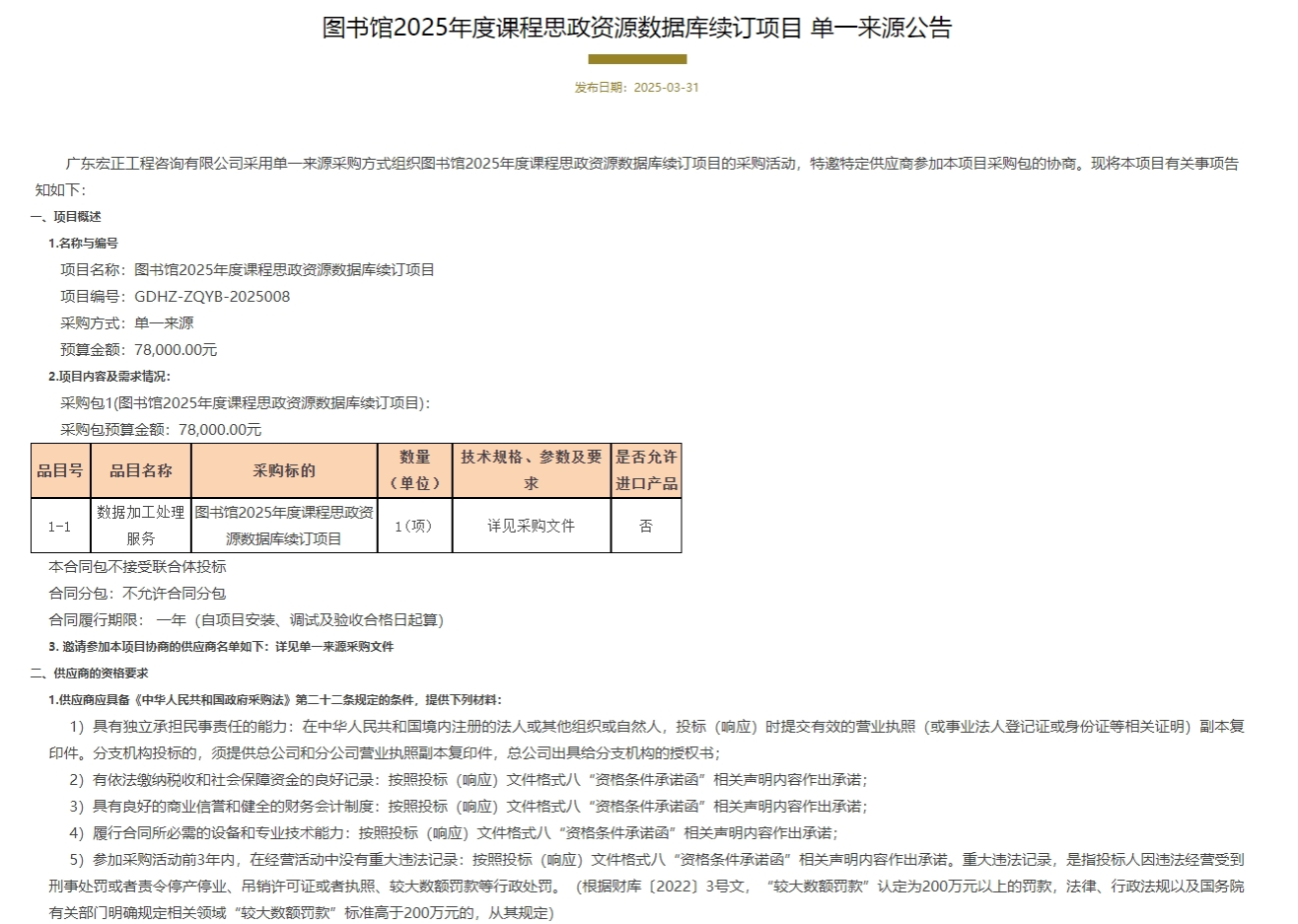Viewport: 1298px width, 924px height.
Task: Click project number GDHZ-ZQYB-2025008
Action: point(212,297)
